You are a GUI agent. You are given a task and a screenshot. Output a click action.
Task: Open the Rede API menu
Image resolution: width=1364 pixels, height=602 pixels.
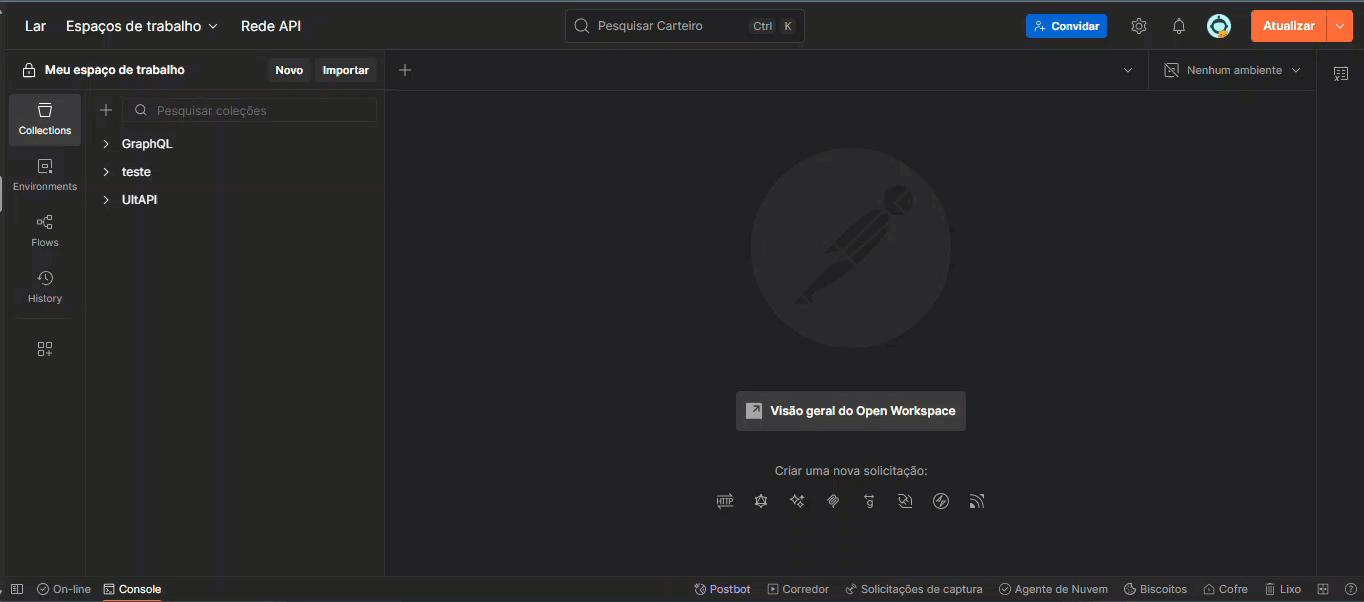pyautogui.click(x=271, y=26)
